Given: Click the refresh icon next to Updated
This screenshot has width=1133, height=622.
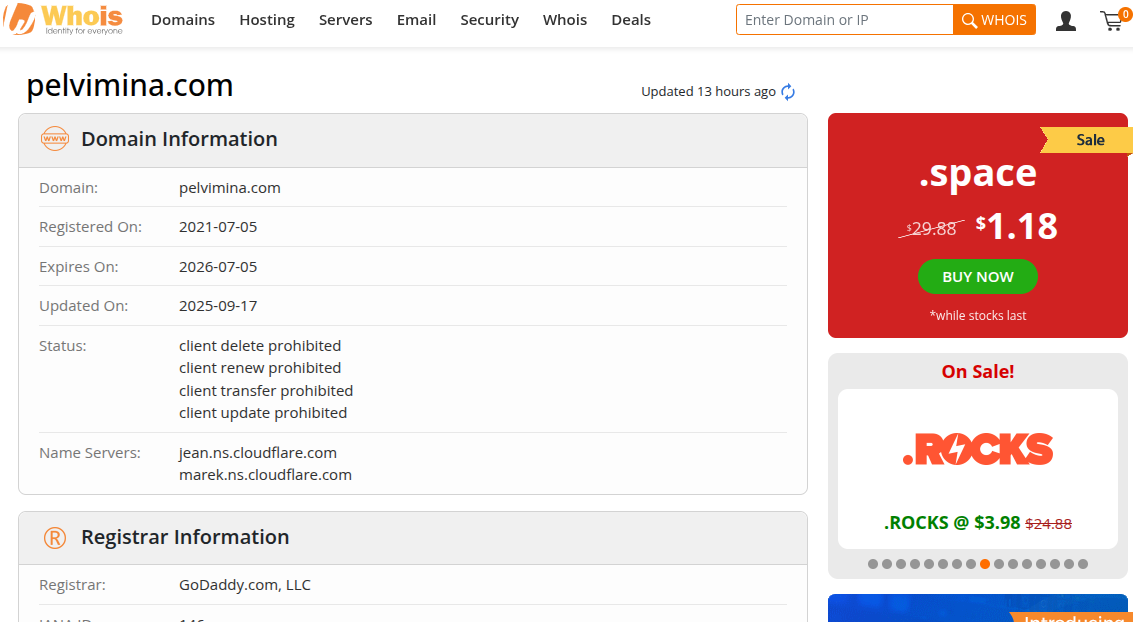Looking at the screenshot, I should pos(788,92).
